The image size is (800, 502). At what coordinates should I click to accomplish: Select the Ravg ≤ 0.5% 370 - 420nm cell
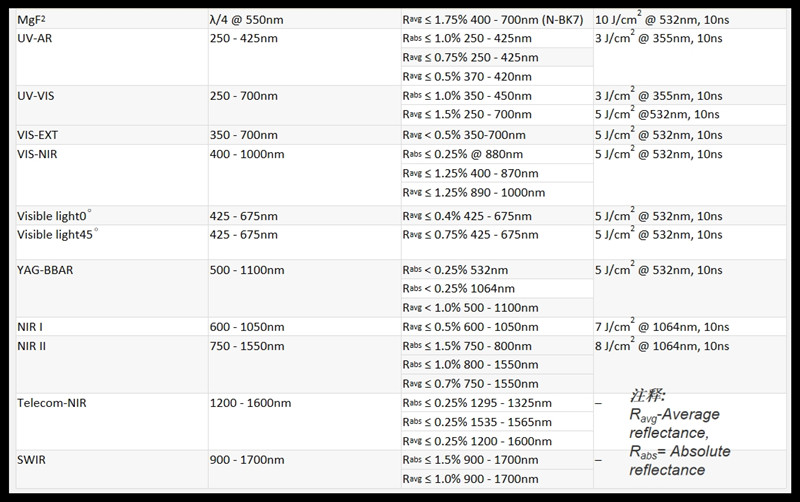click(x=469, y=75)
